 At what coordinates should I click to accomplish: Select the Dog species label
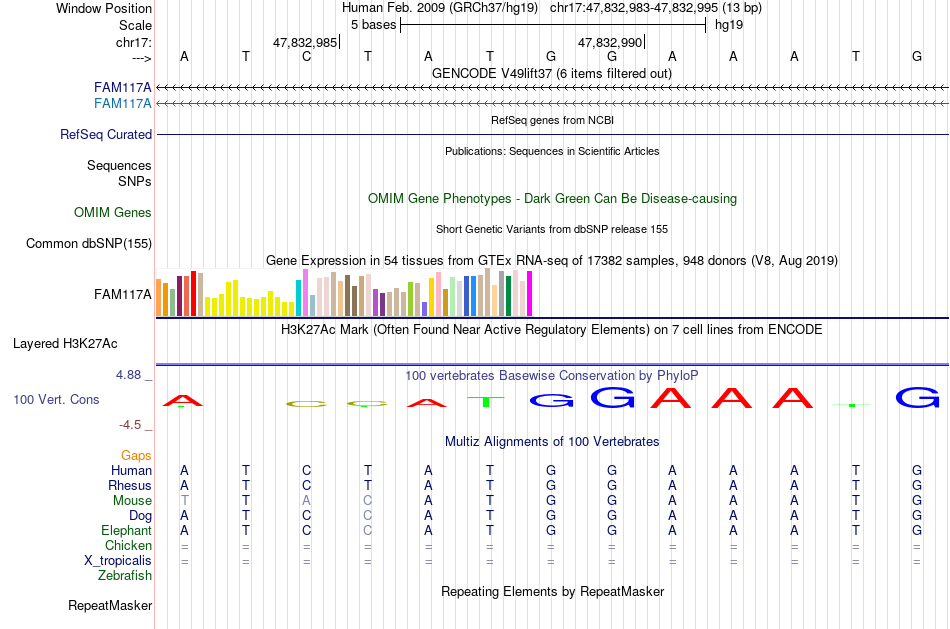140,516
